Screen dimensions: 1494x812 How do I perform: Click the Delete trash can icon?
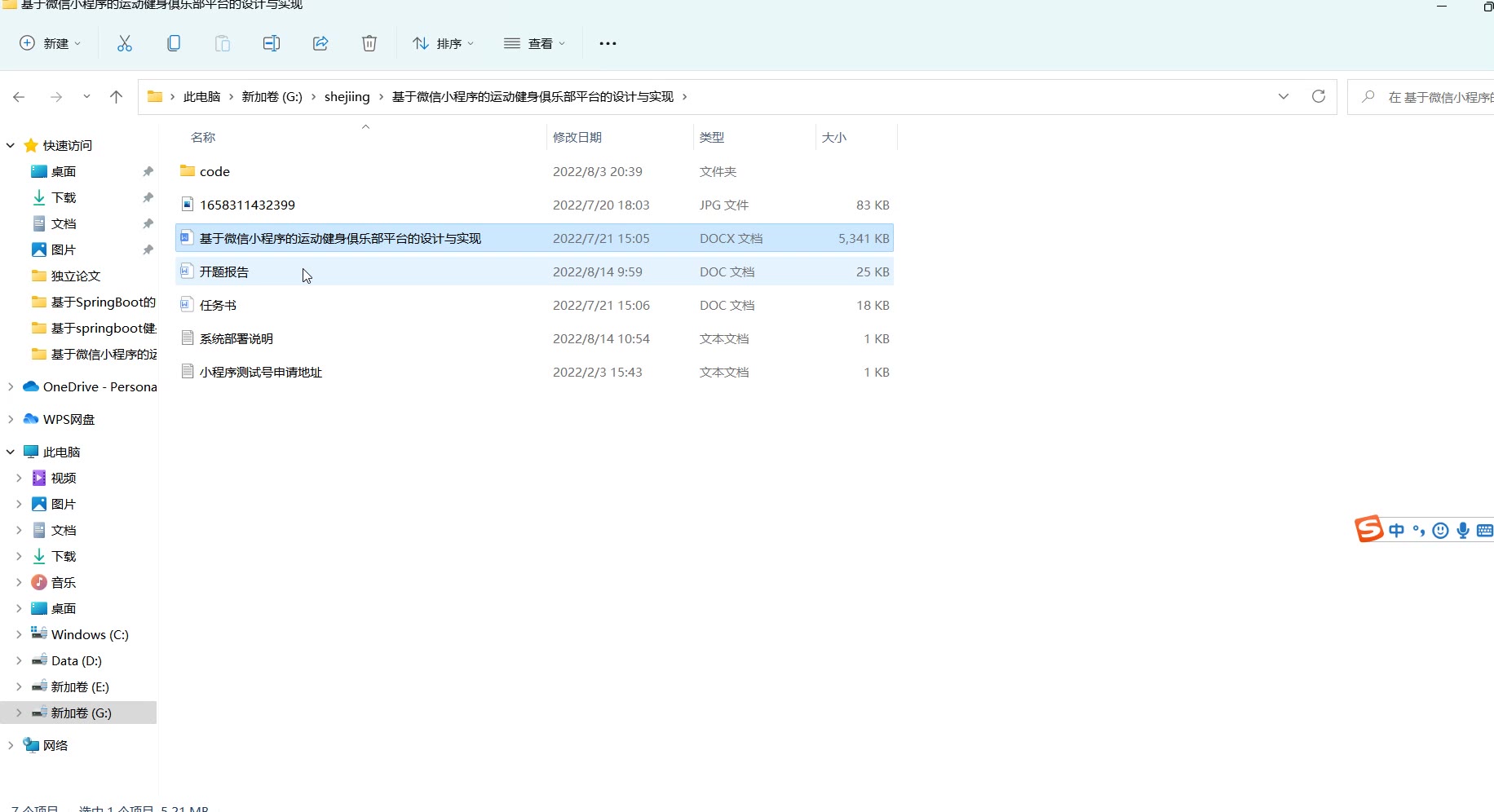tap(369, 43)
